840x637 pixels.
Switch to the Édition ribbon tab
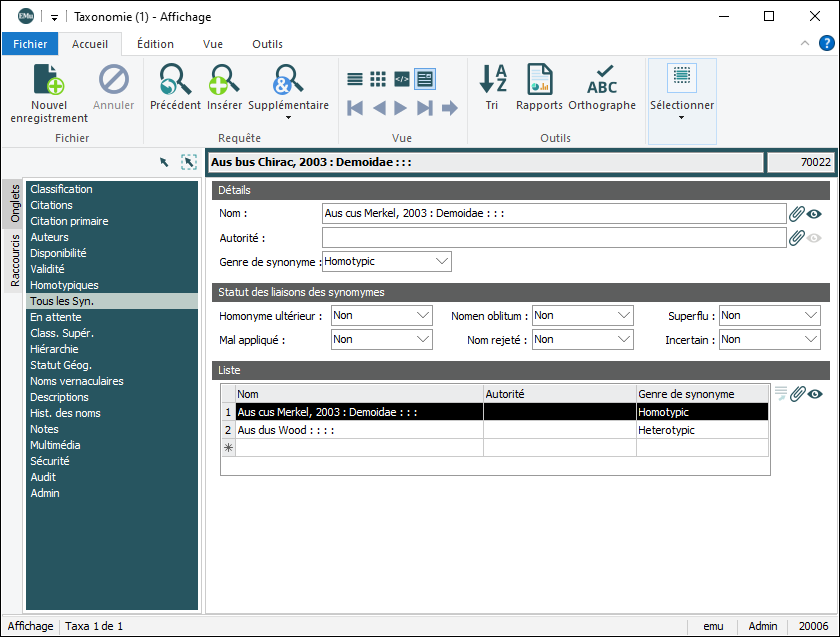coord(155,44)
